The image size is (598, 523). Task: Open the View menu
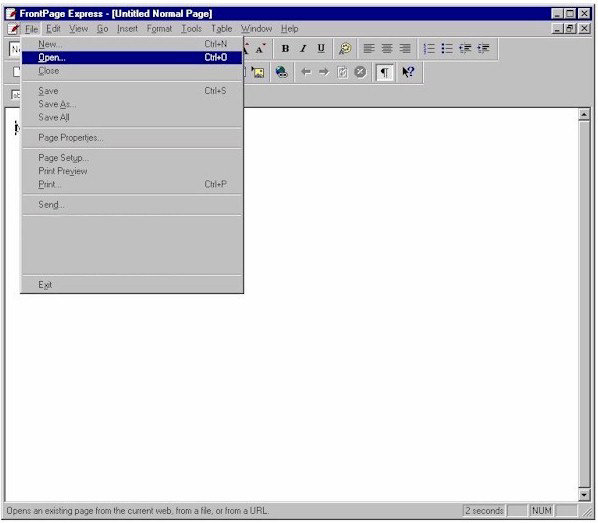click(79, 29)
